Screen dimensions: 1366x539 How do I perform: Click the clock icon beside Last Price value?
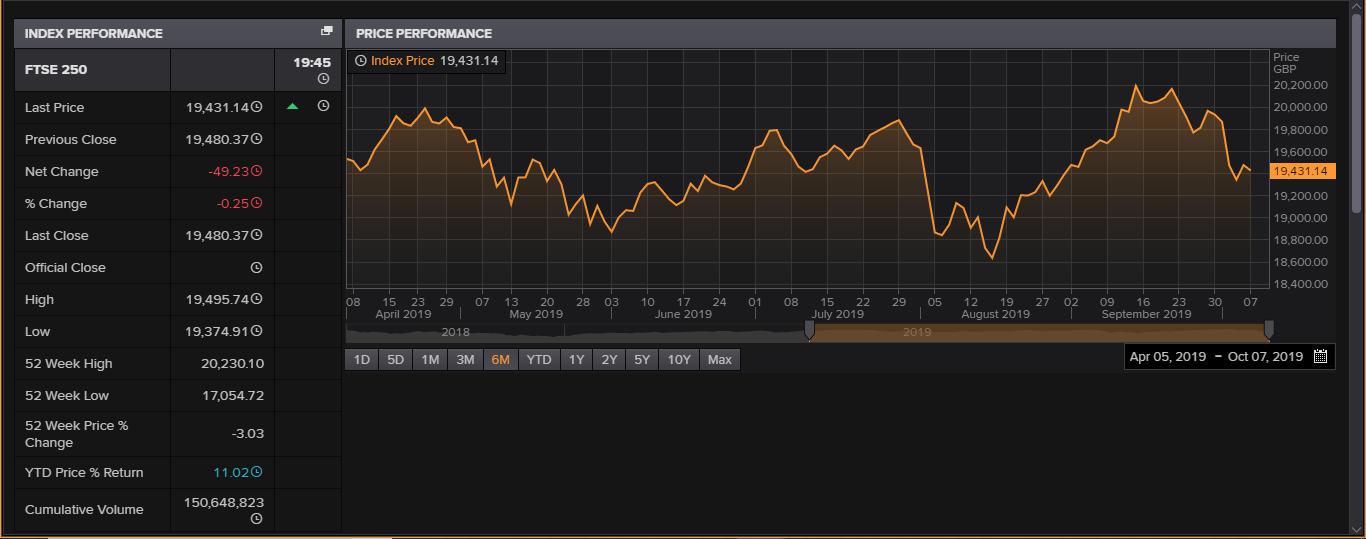pos(257,107)
